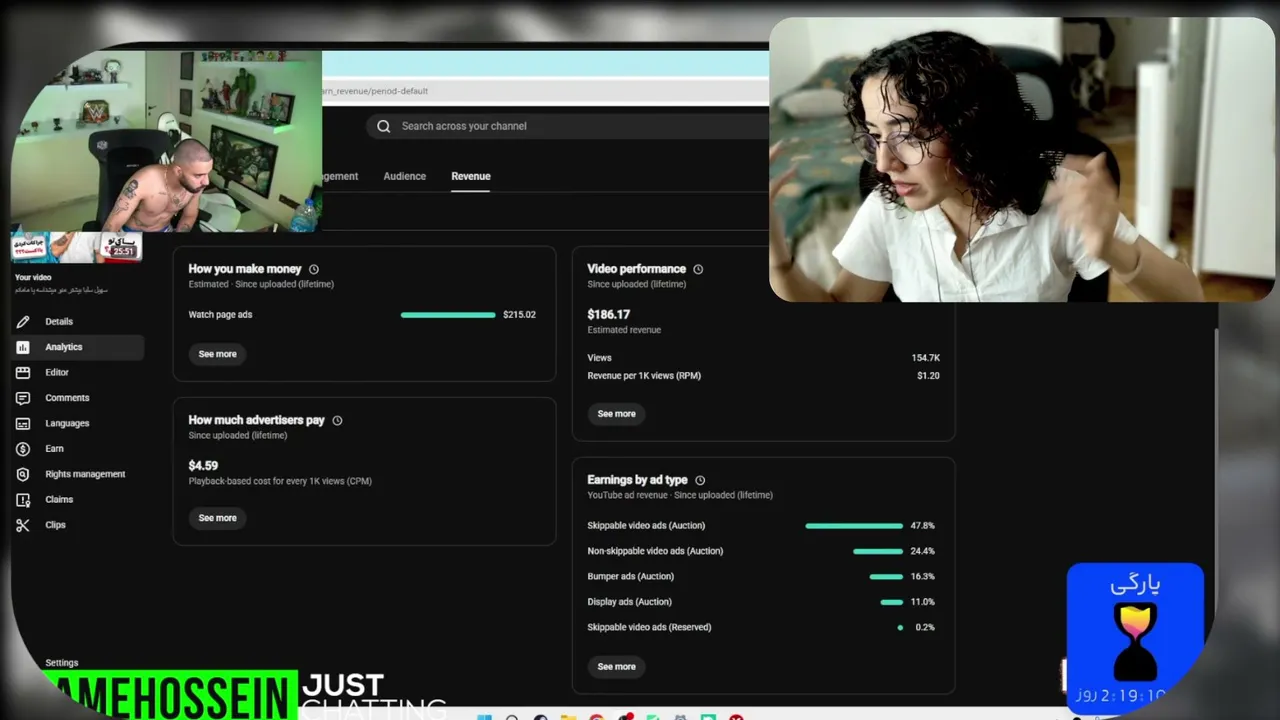Click the Video performance info icon
This screenshot has width=1280, height=720.
coord(698,269)
